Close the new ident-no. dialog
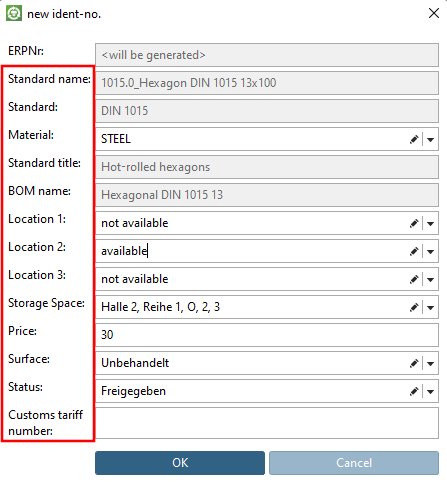 click(434, 13)
